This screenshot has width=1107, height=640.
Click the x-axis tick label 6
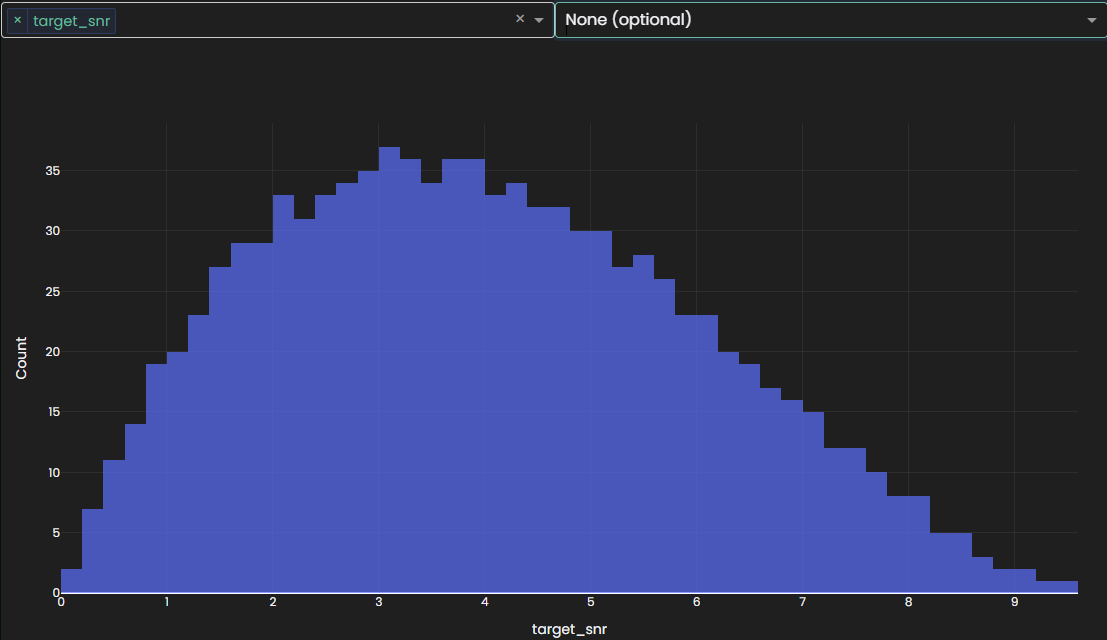(696, 602)
